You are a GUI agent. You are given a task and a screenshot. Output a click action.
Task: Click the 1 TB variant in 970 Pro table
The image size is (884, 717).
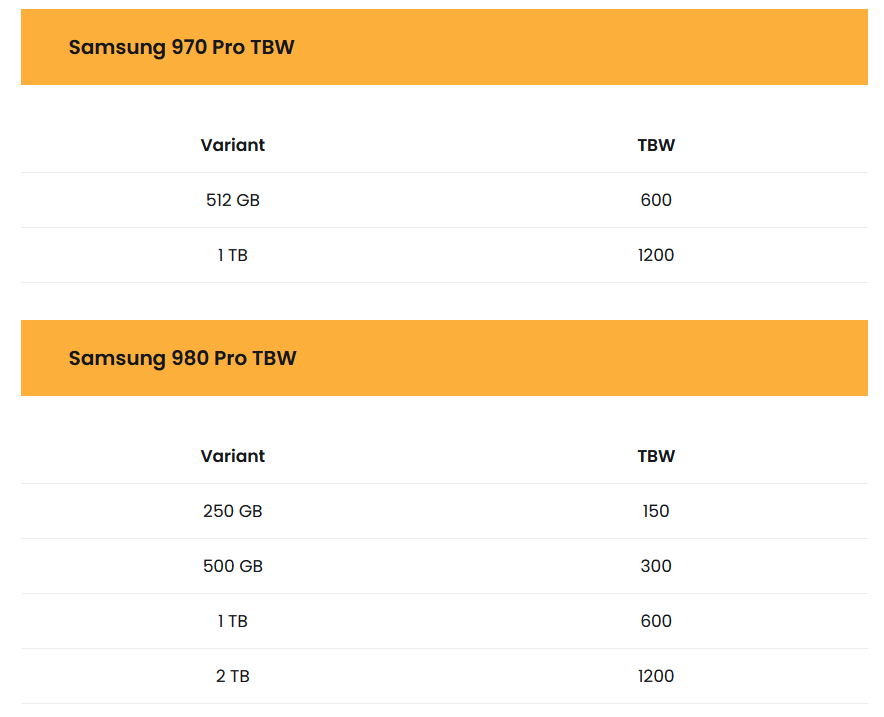(x=232, y=255)
